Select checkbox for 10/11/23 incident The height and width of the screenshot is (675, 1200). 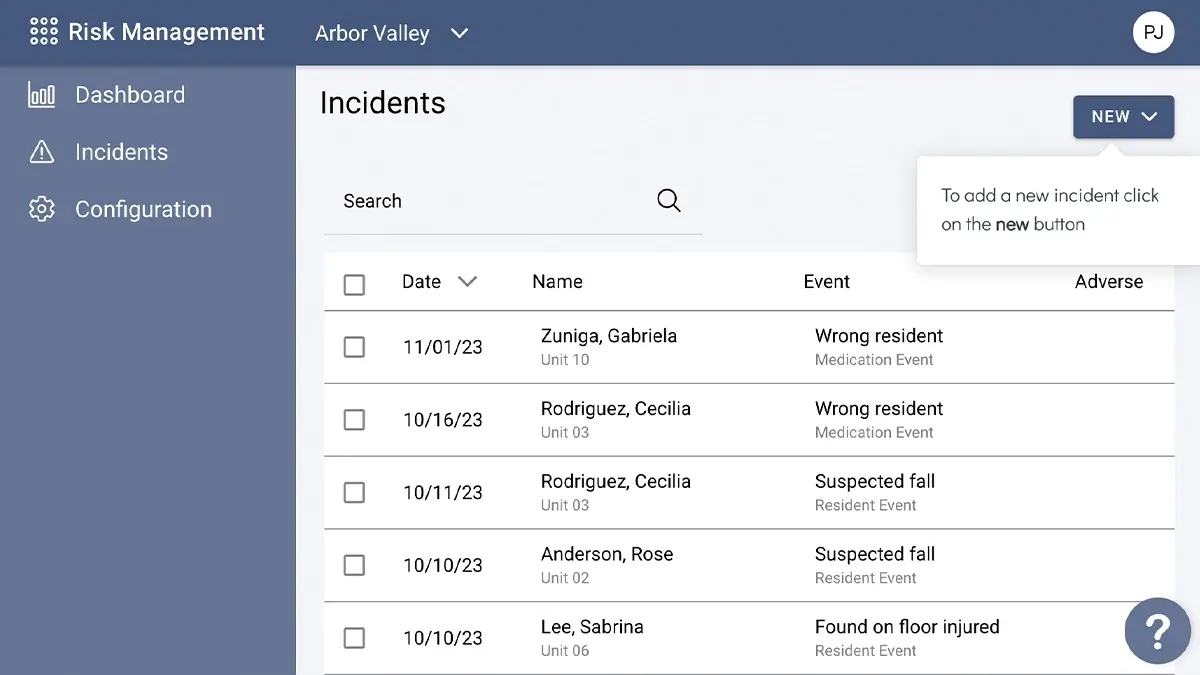(354, 492)
